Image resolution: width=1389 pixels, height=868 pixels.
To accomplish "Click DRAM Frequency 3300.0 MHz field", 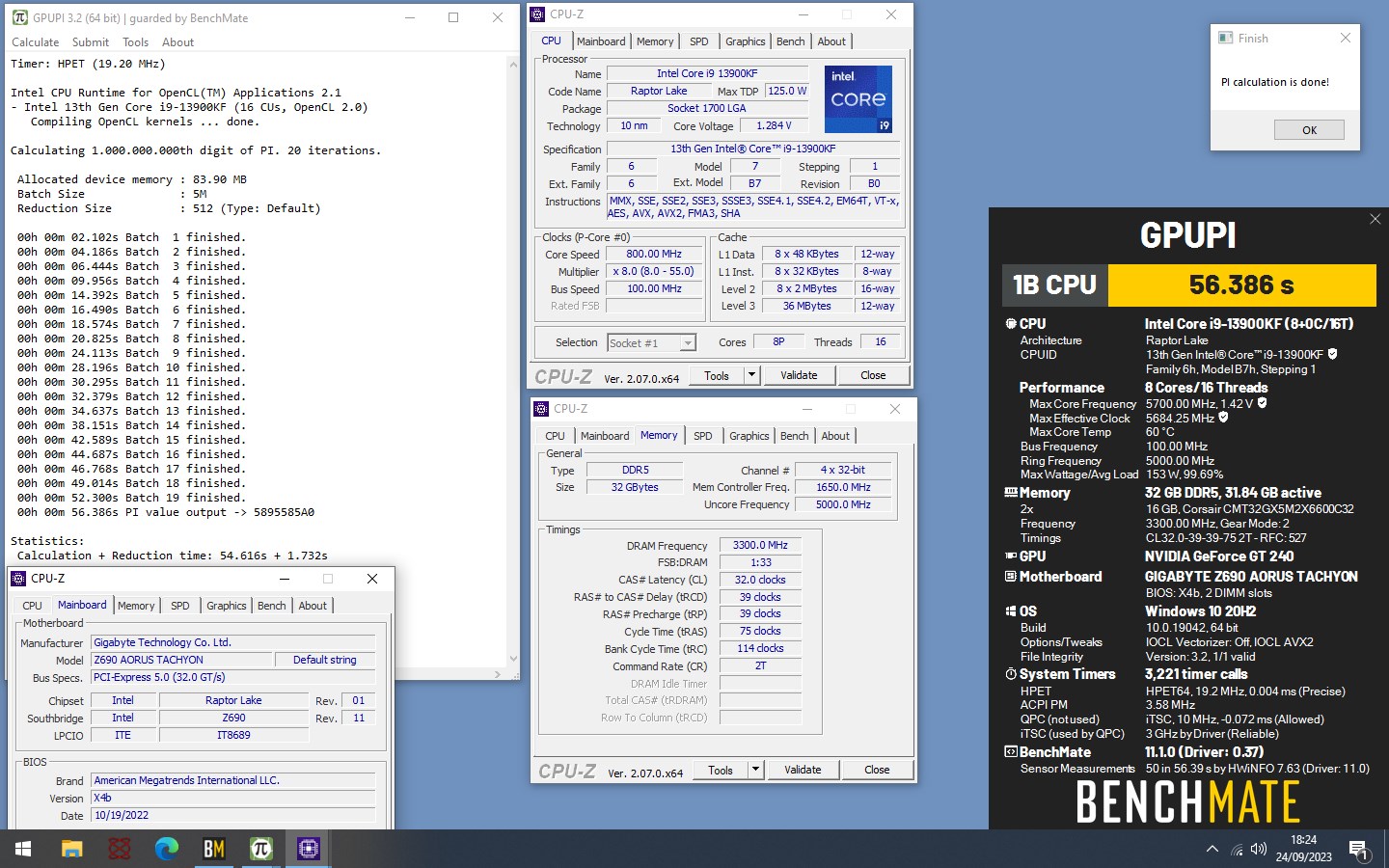I will tap(761, 545).
